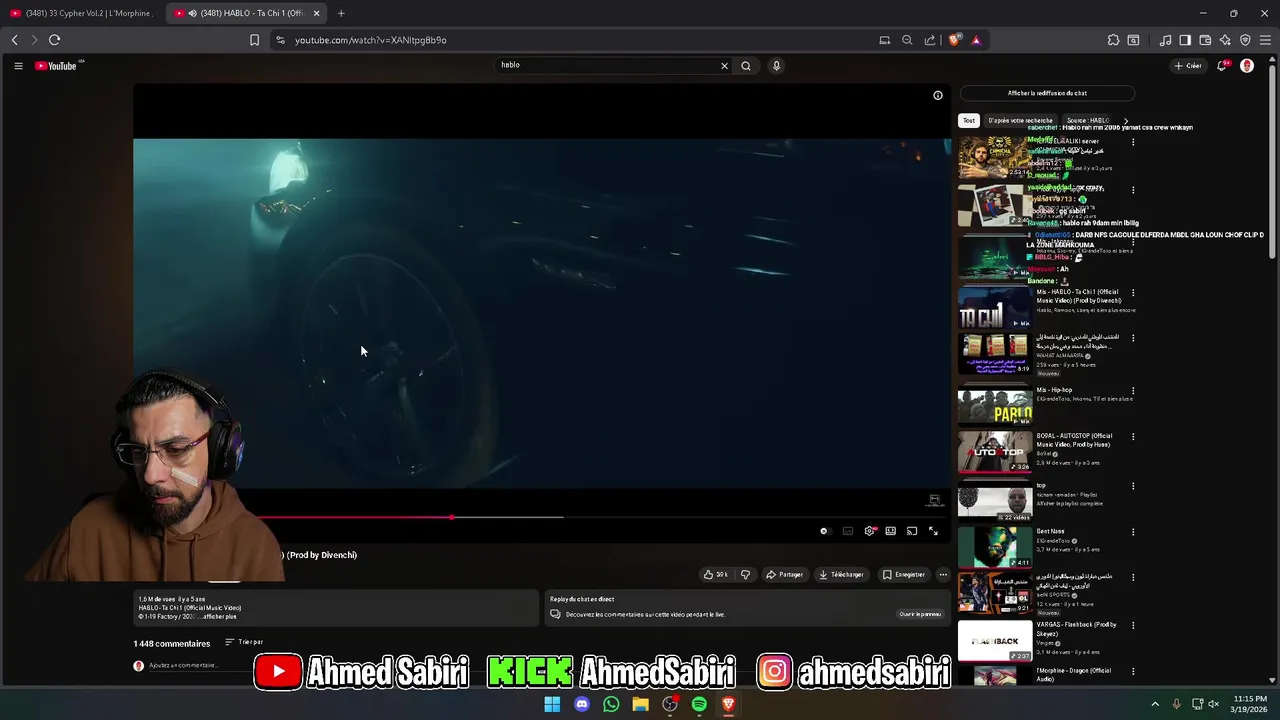Share the page from address bar
The height and width of the screenshot is (720, 1280).
(x=930, y=40)
